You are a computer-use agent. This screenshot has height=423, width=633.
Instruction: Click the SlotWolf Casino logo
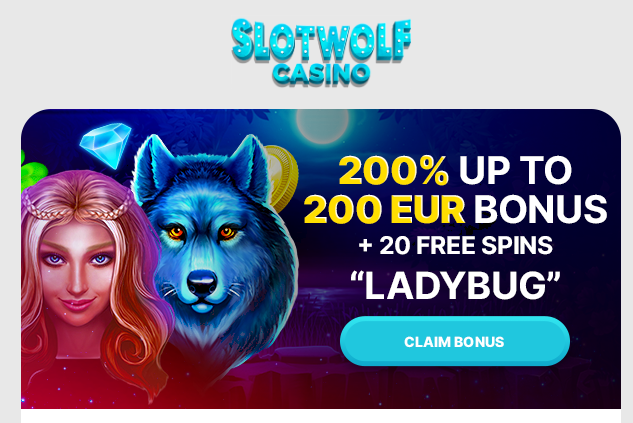coord(321,52)
